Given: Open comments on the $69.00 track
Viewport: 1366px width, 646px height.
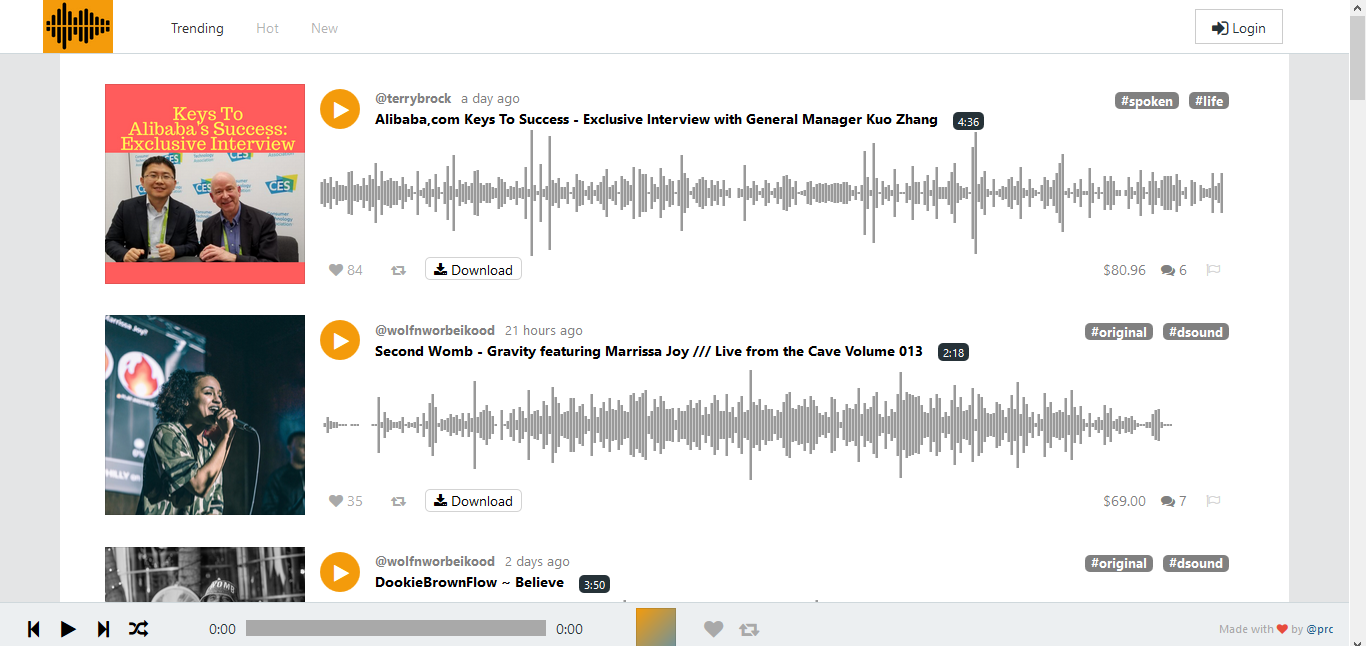Looking at the screenshot, I should pyautogui.click(x=1174, y=501).
